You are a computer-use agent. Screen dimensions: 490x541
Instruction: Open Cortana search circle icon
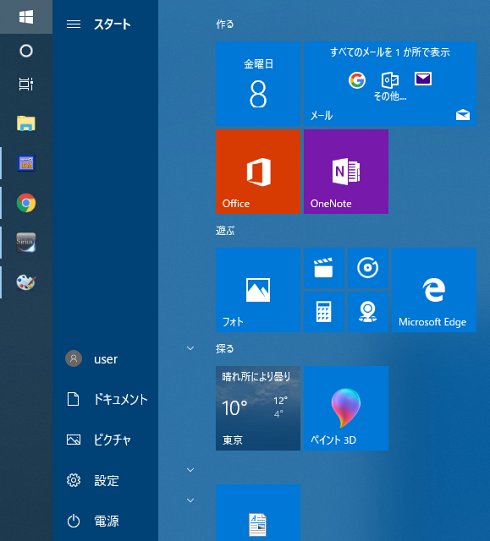coord(26,51)
